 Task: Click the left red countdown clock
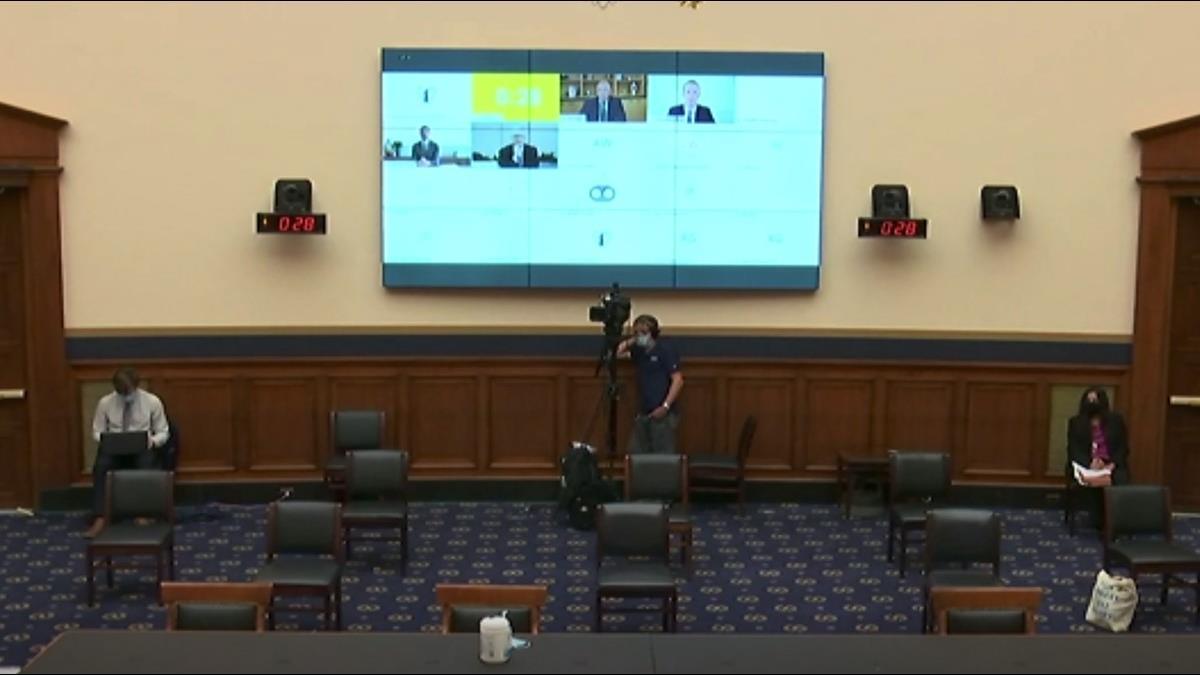click(x=291, y=223)
